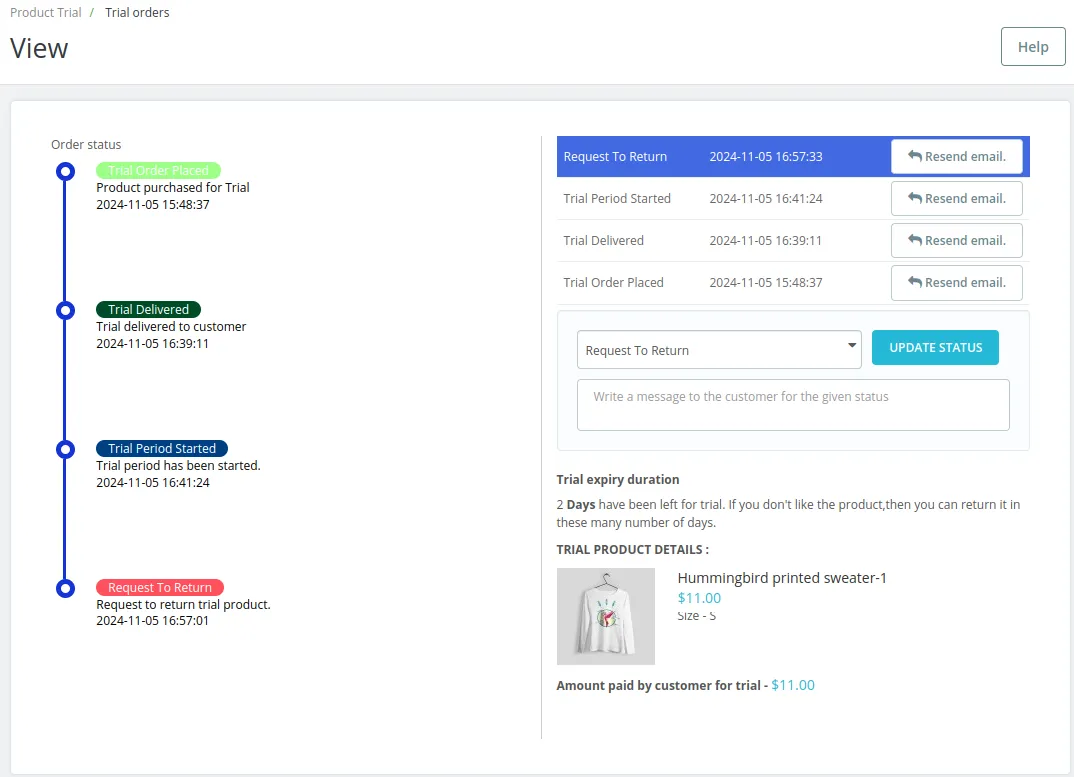1074x777 pixels.
Task: Click the Trial Order Placed history row label
Action: coord(613,282)
